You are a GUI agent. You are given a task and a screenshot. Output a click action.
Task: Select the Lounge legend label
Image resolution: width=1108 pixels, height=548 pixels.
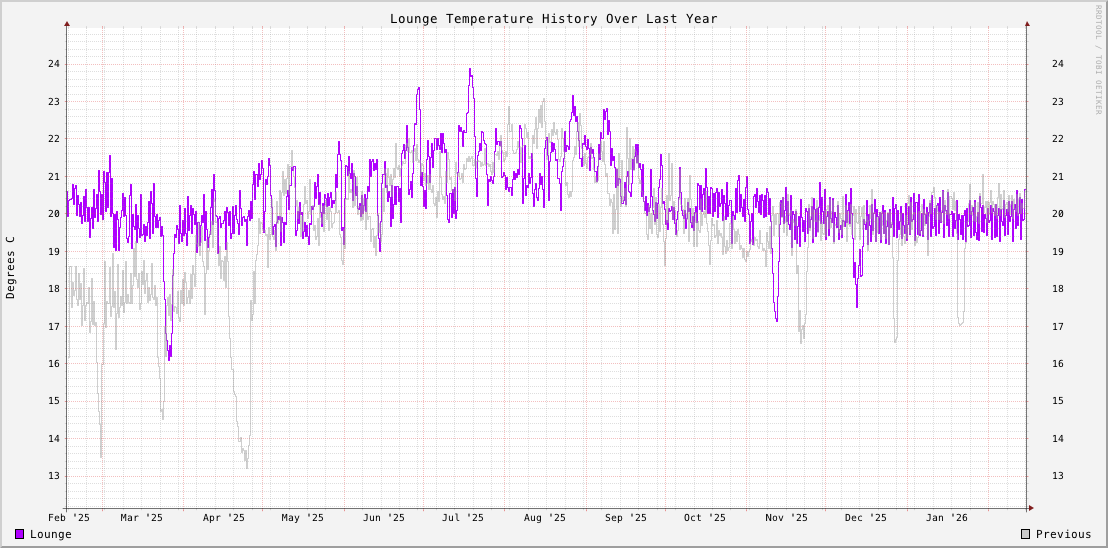coord(51,534)
